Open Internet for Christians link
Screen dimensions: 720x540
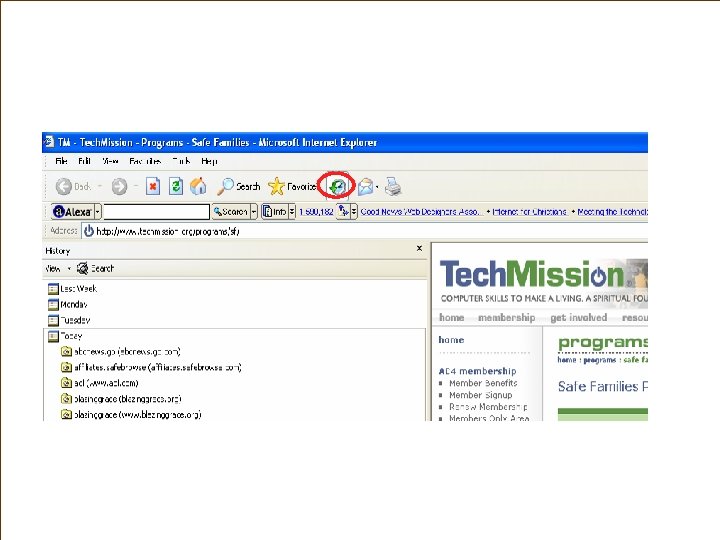point(529,212)
